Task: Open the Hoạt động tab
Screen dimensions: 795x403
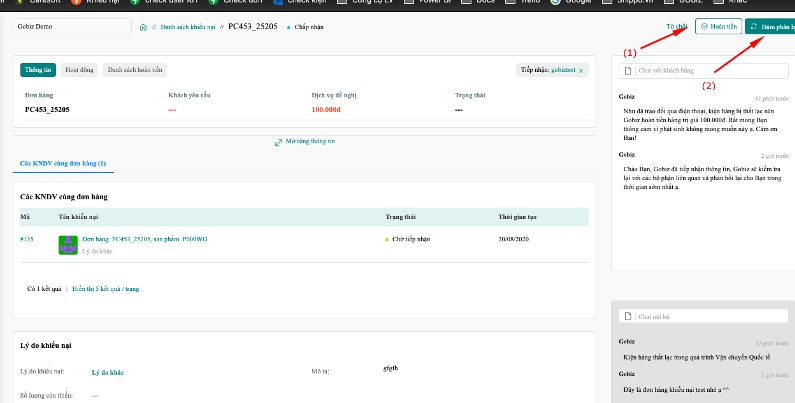Action: click(79, 70)
